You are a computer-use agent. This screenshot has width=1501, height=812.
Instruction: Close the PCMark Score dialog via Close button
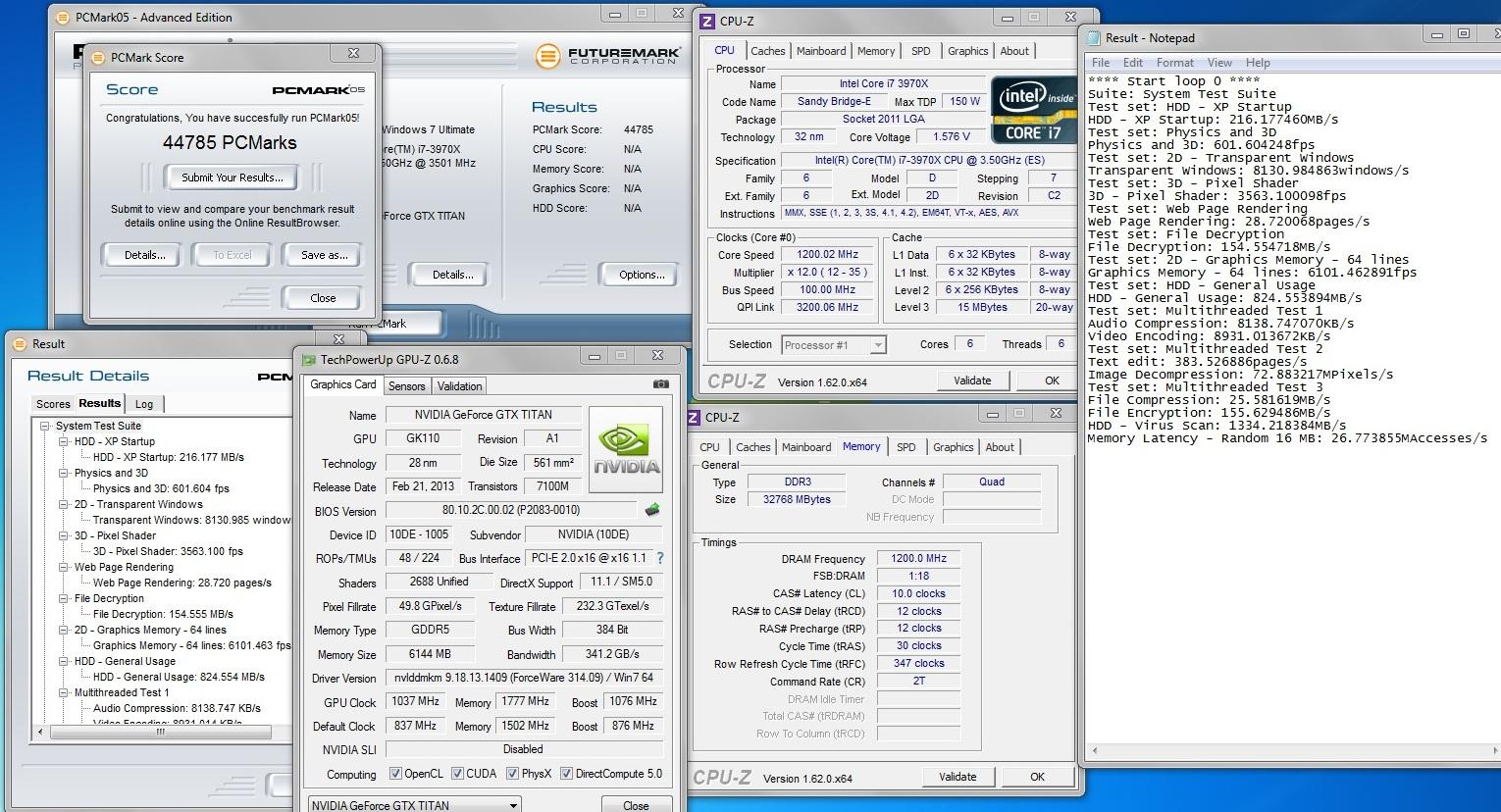323,298
